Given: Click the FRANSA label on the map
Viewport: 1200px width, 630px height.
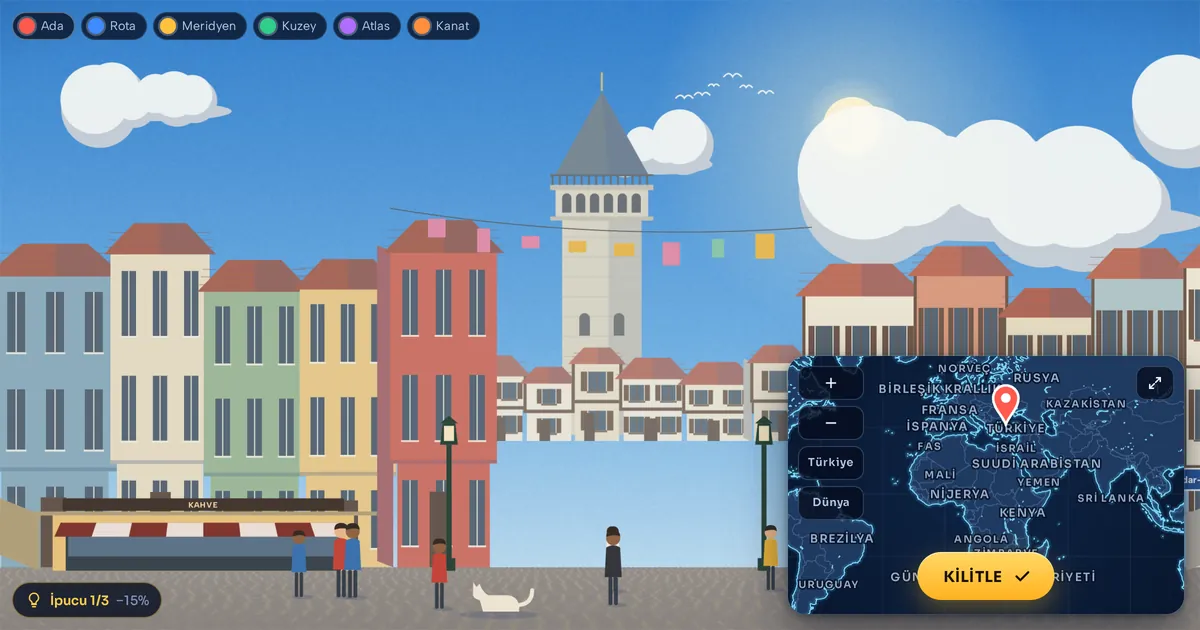Looking at the screenshot, I should pos(949,410).
